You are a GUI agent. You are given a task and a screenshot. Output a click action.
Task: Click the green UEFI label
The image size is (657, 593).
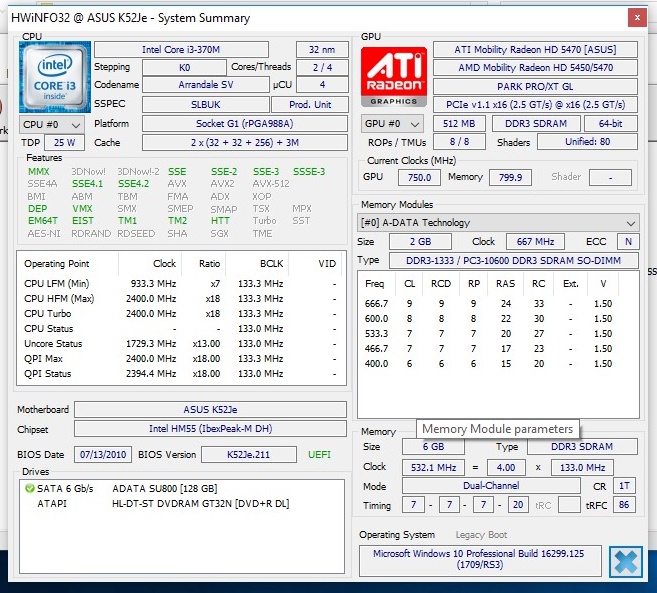coord(319,454)
